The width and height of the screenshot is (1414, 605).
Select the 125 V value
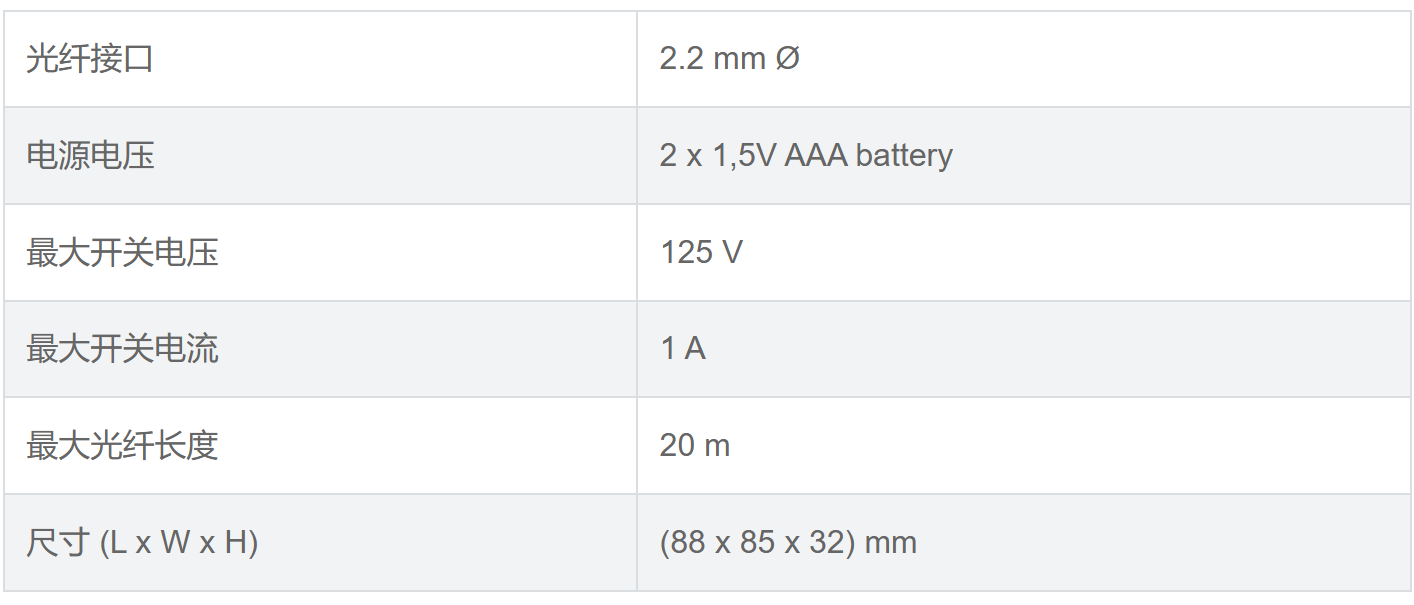[x=701, y=253]
